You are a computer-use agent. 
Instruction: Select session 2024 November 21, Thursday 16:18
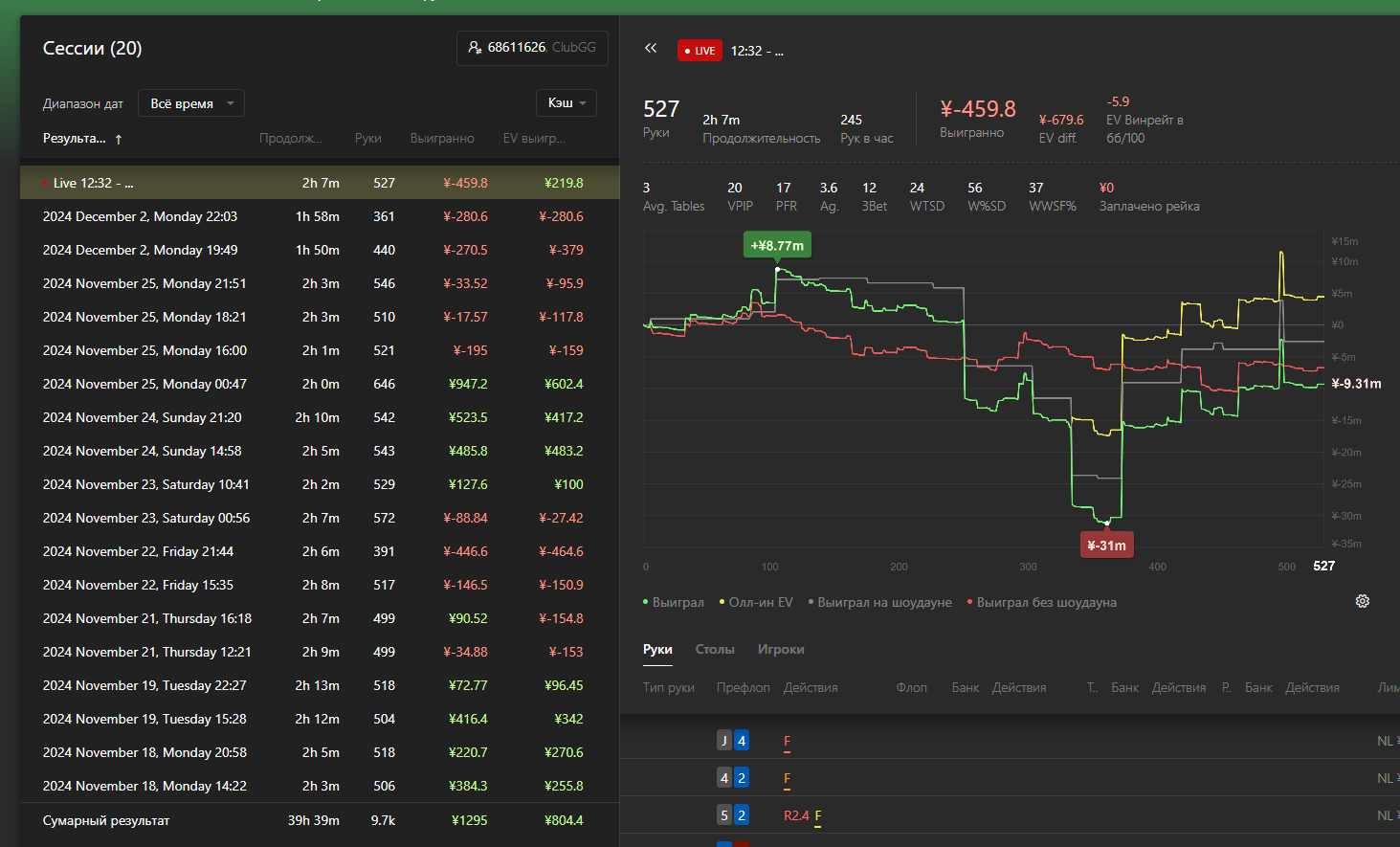[320, 618]
